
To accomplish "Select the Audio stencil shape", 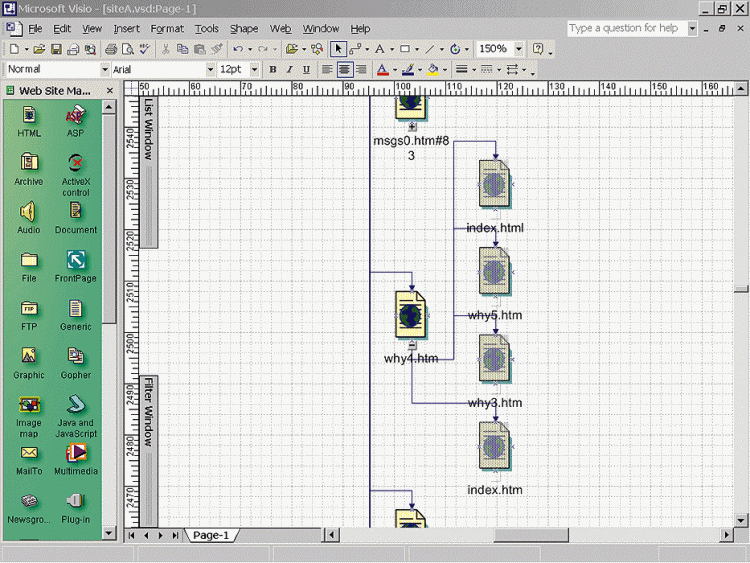I will [29, 218].
